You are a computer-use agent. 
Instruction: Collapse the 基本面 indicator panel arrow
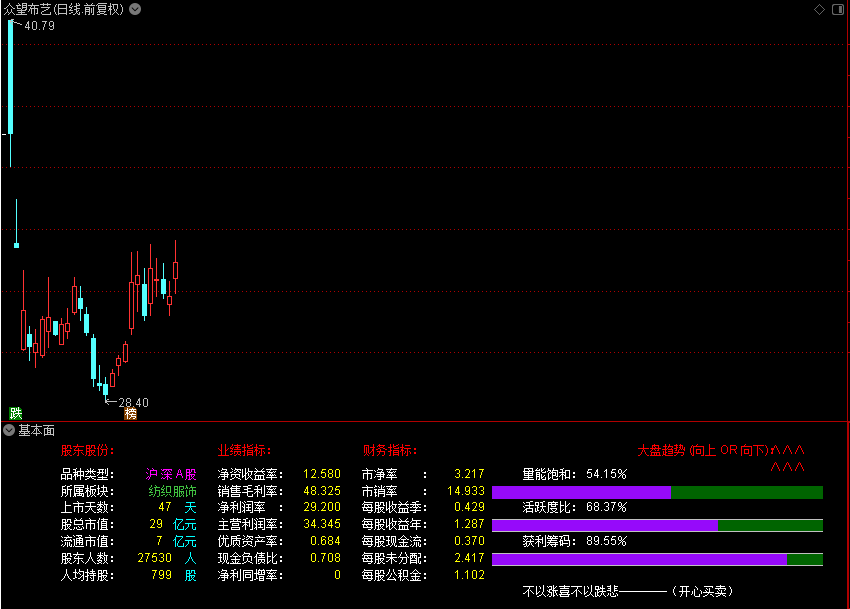click(9, 431)
